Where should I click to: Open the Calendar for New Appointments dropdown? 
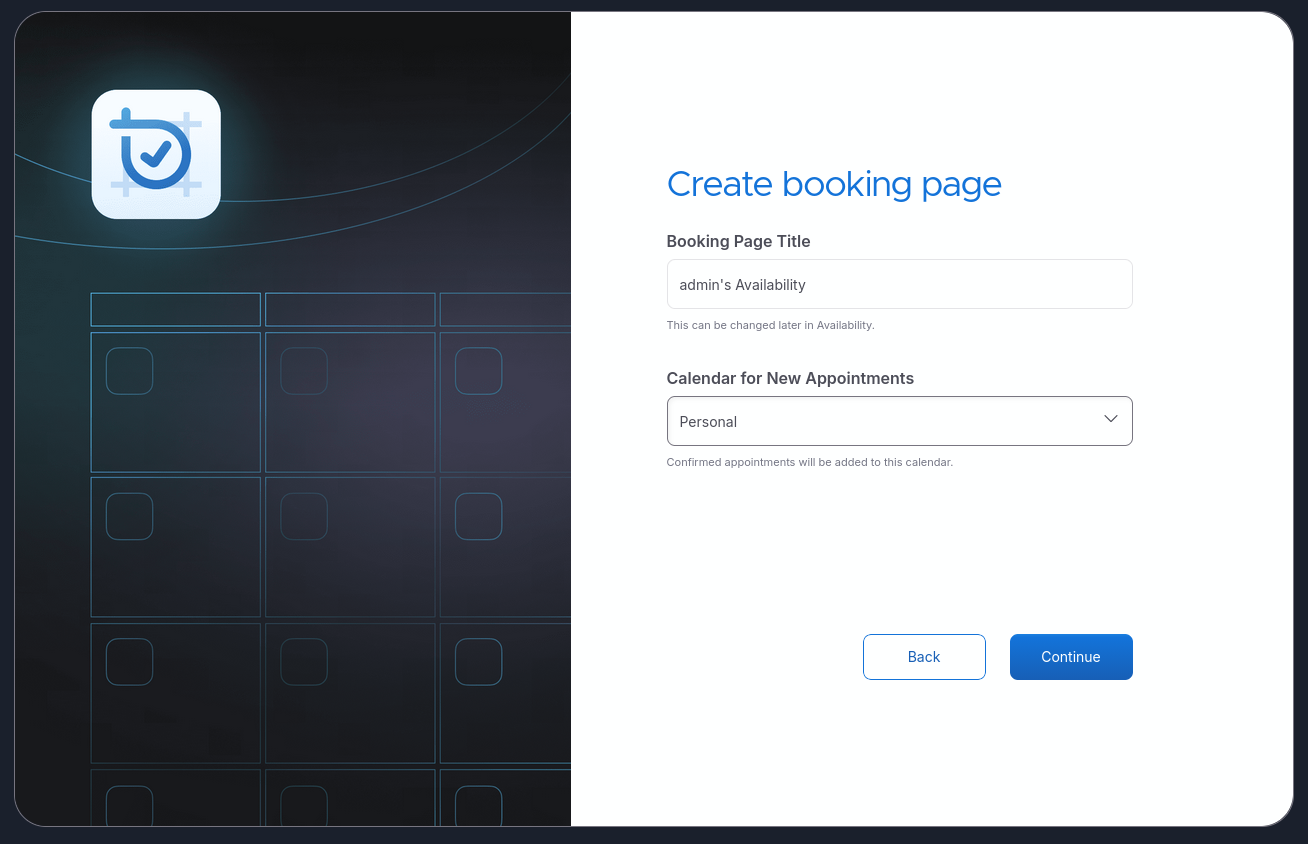coord(899,420)
